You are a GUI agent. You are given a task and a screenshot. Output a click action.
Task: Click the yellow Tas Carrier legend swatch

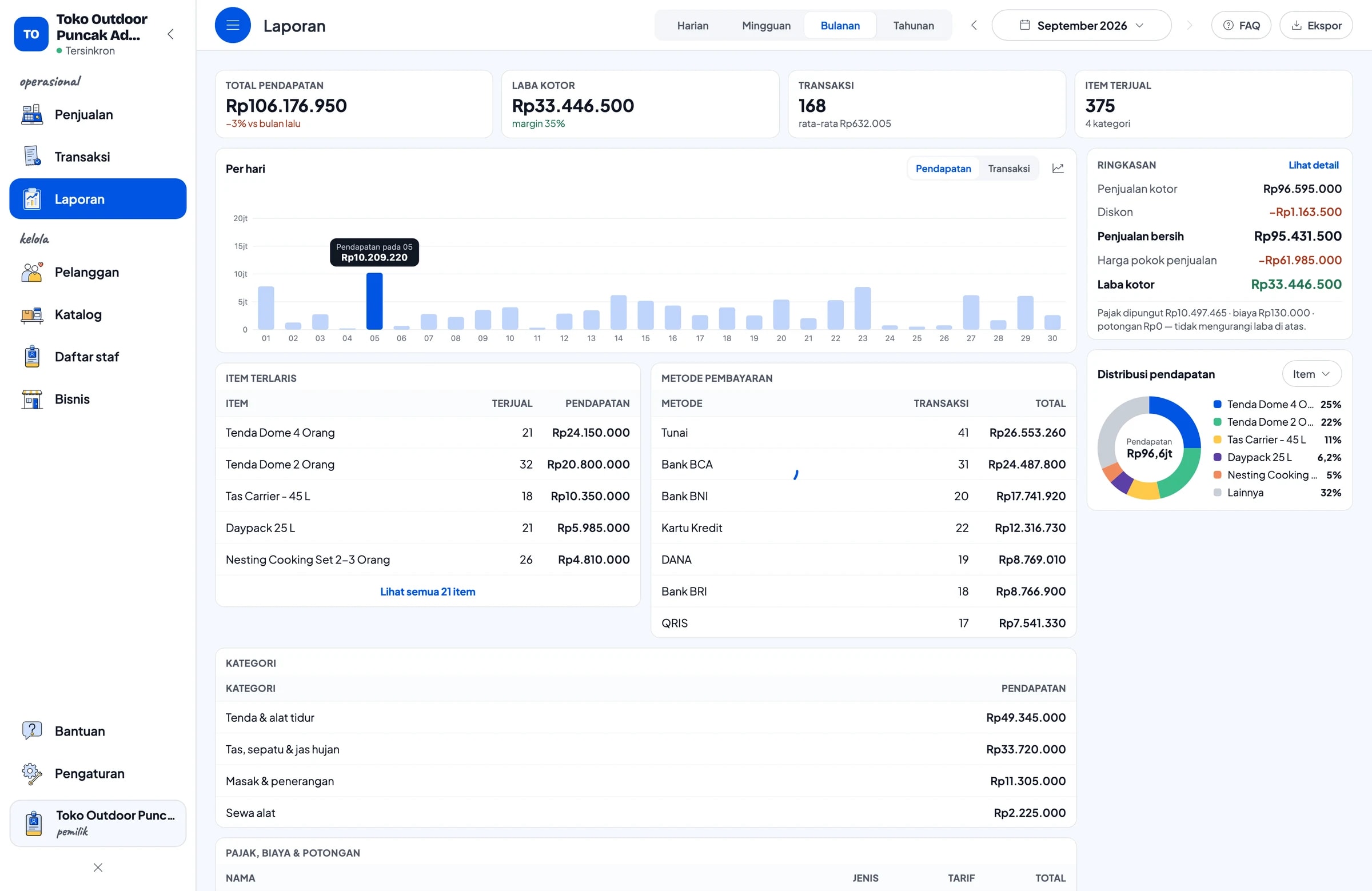click(x=1218, y=439)
